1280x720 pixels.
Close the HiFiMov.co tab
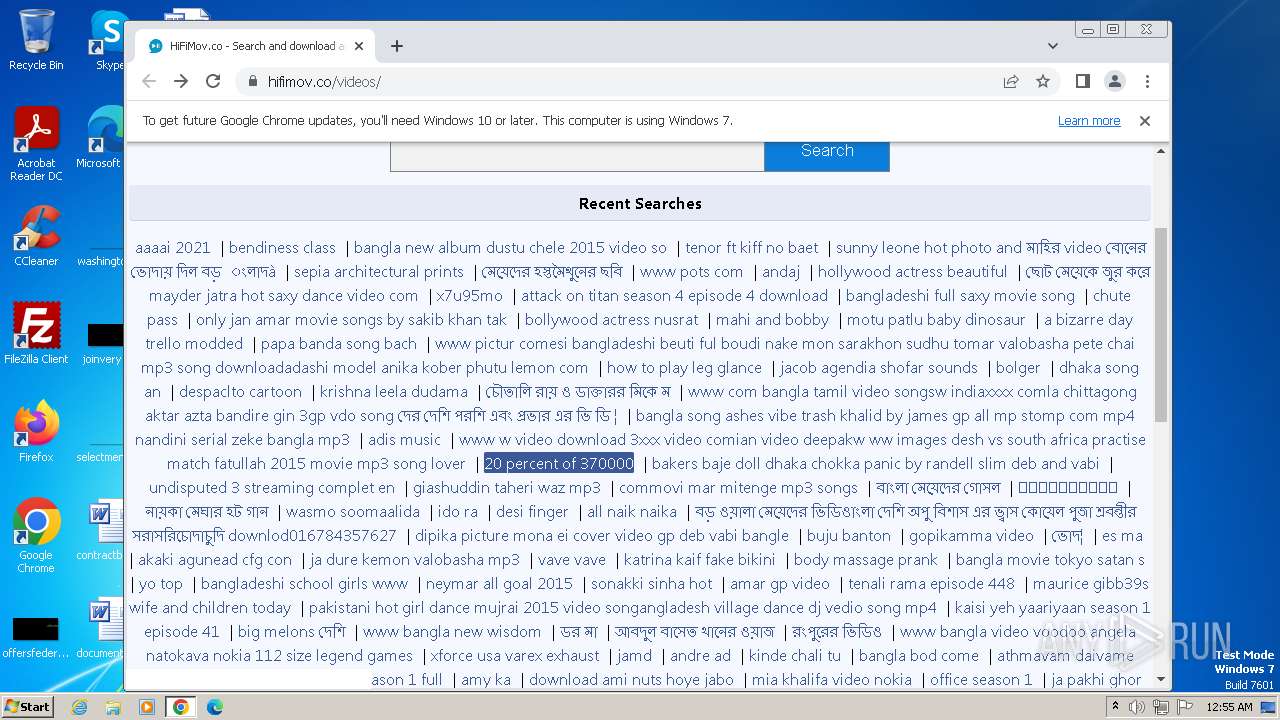pyautogui.click(x=359, y=46)
